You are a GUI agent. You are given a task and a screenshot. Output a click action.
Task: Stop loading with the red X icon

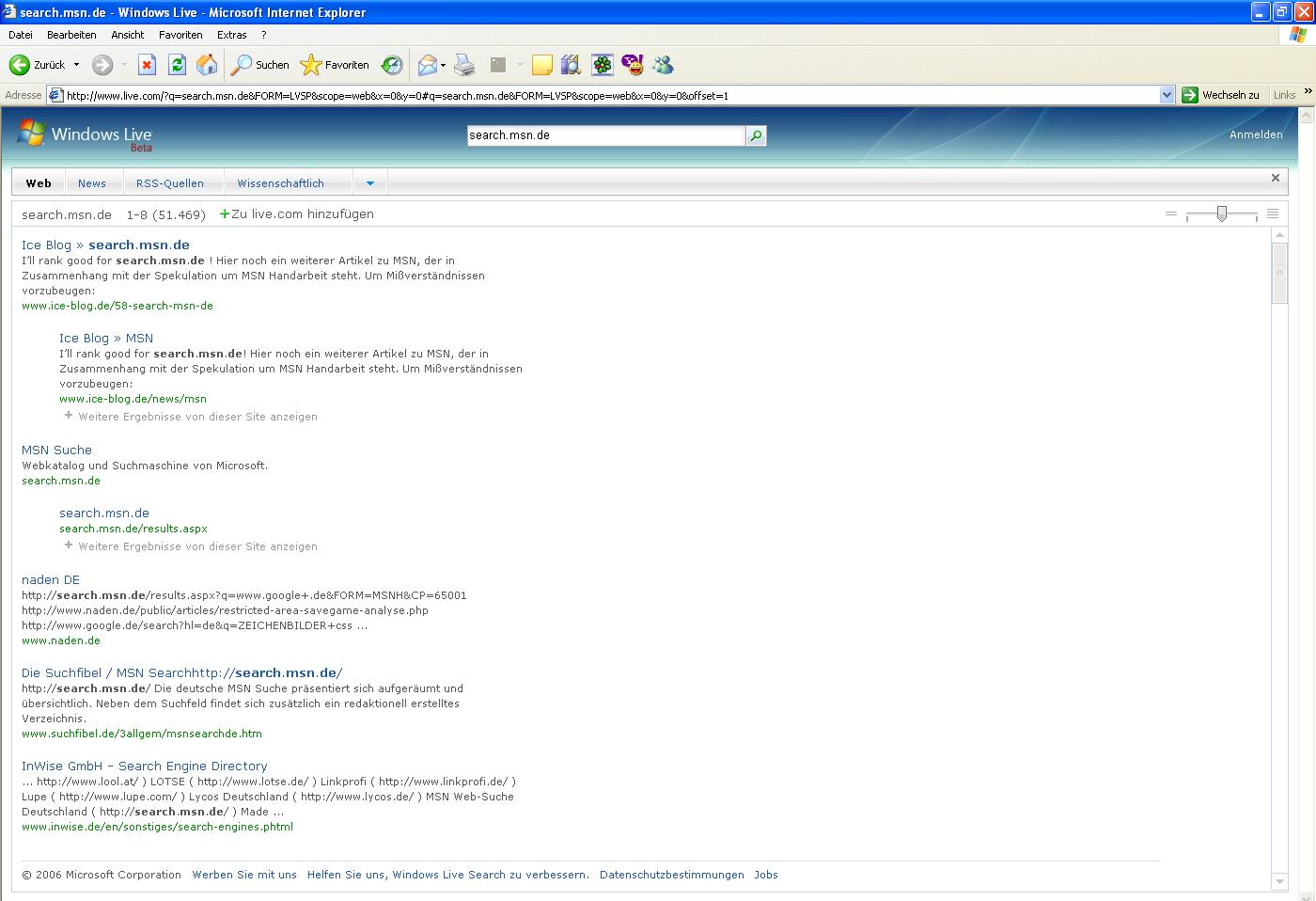(x=147, y=65)
